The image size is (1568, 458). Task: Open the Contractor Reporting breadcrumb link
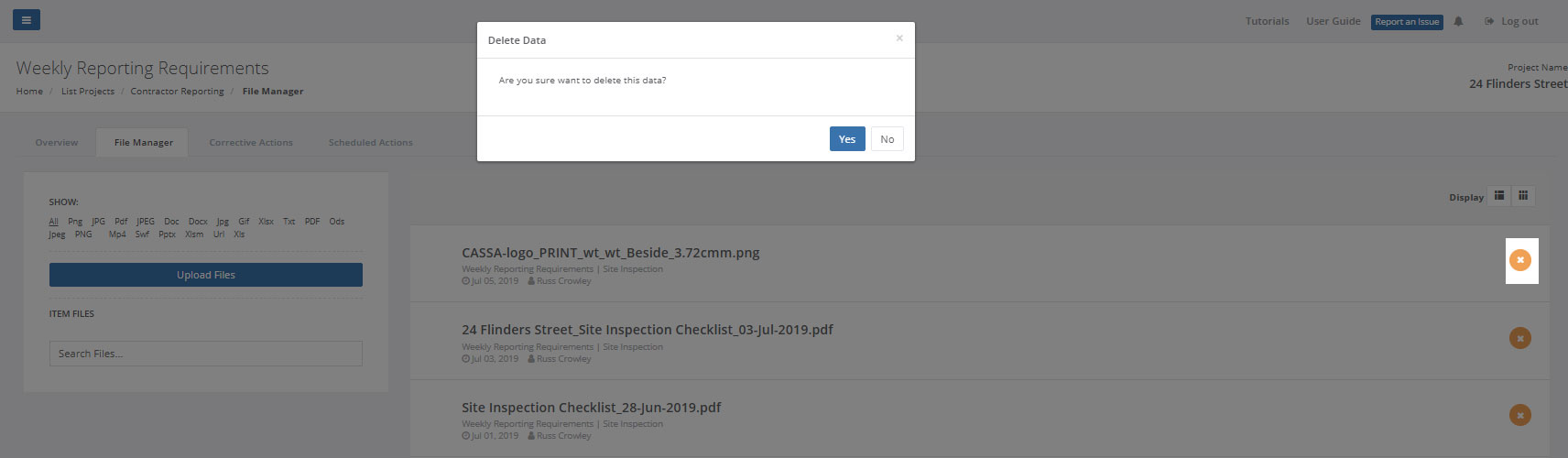(x=177, y=92)
